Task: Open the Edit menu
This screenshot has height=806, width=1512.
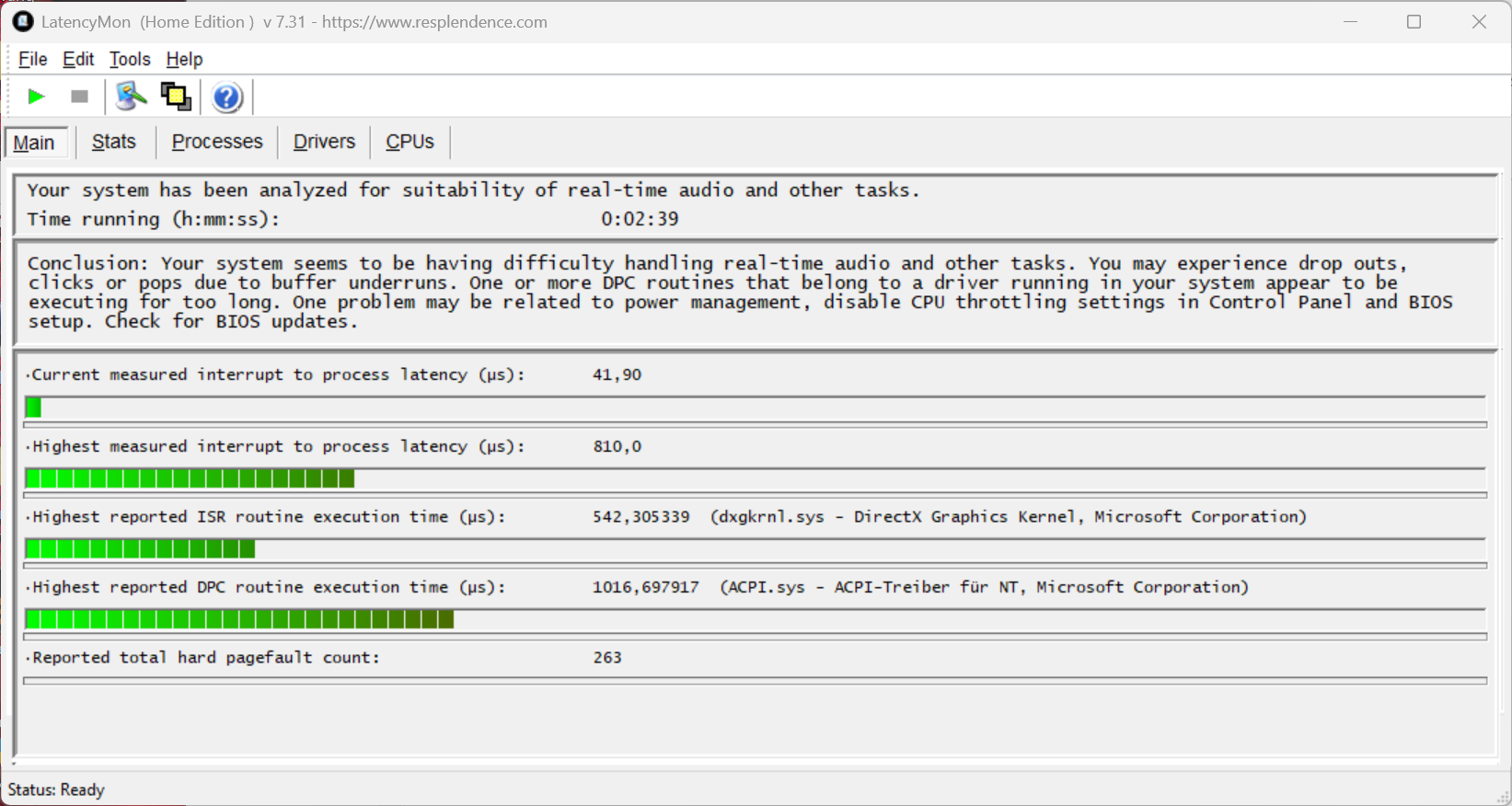Action: pos(78,59)
